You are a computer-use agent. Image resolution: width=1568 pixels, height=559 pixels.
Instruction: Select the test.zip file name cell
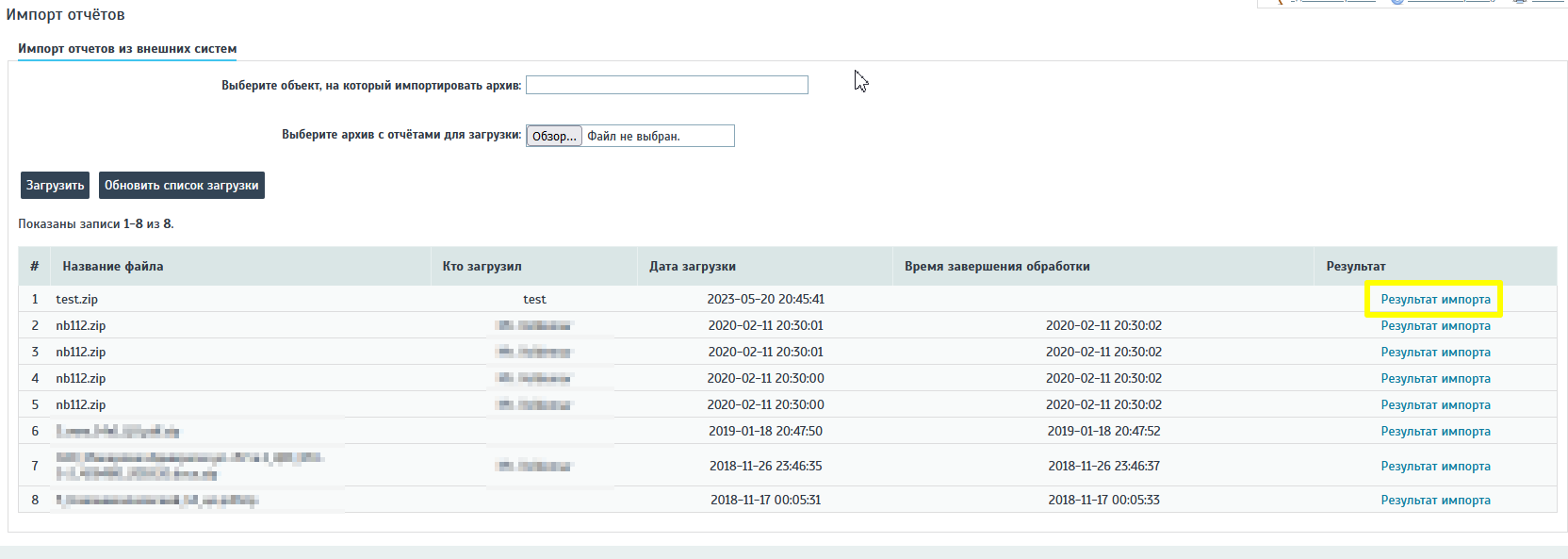77,300
